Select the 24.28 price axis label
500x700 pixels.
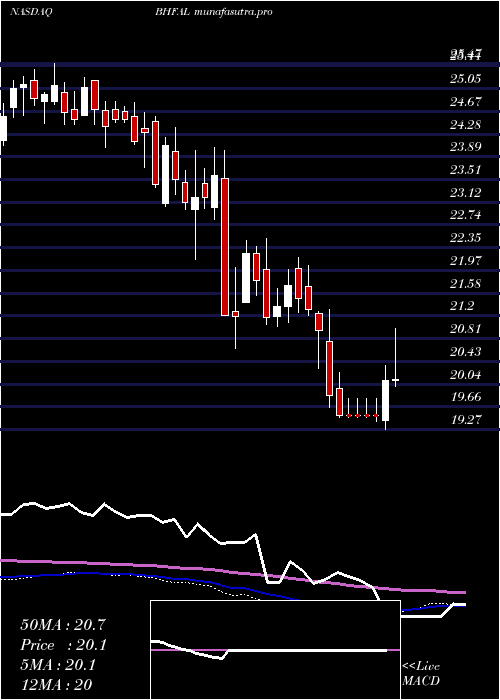click(466, 125)
